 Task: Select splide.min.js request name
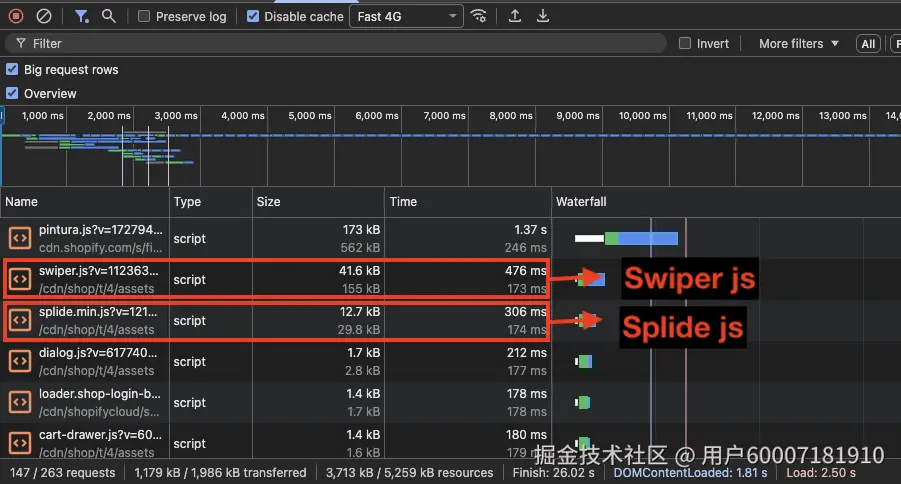(98, 312)
